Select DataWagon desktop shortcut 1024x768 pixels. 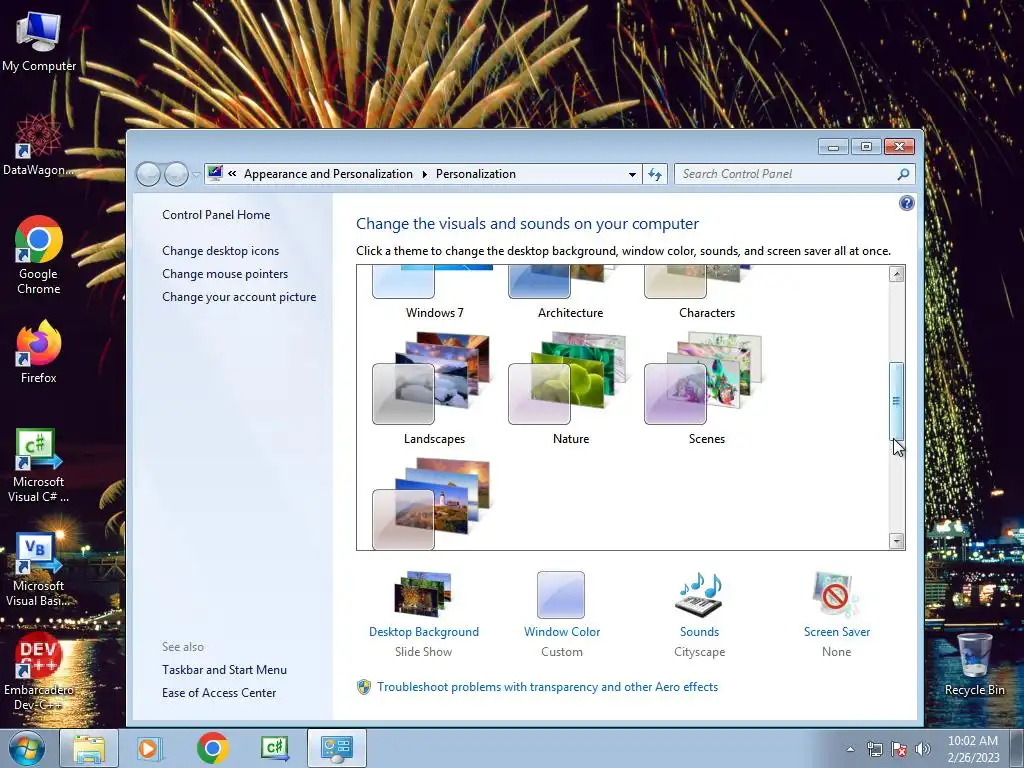39,145
